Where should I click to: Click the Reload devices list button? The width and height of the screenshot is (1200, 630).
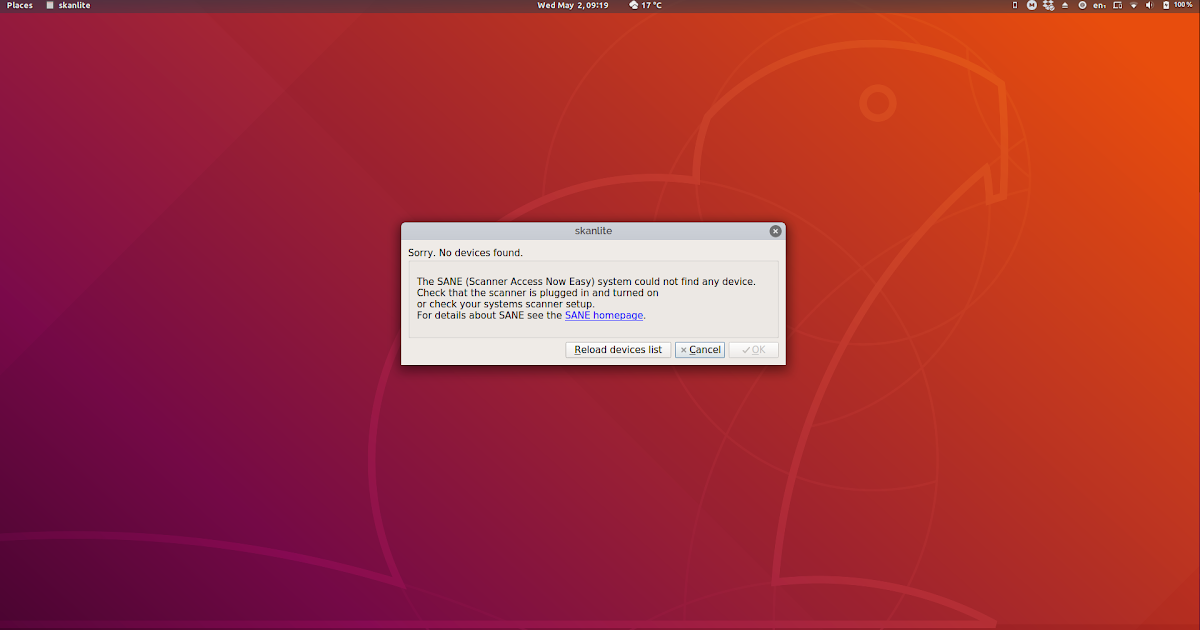(x=618, y=350)
